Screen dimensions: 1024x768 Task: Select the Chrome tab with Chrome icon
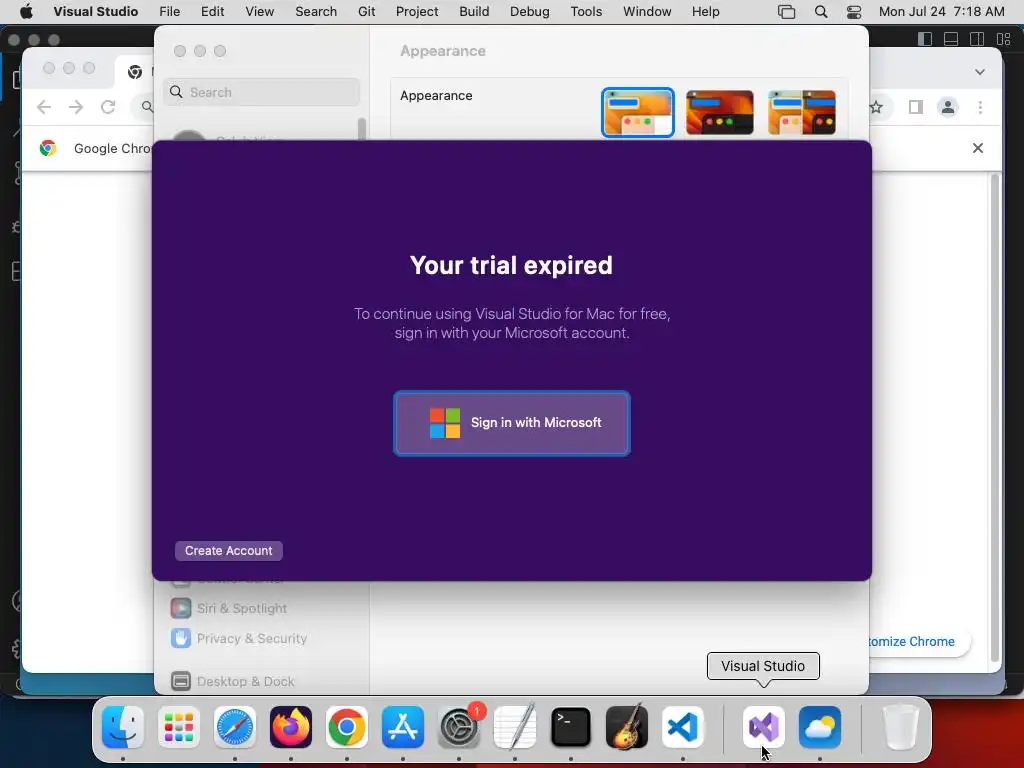click(x=135, y=72)
